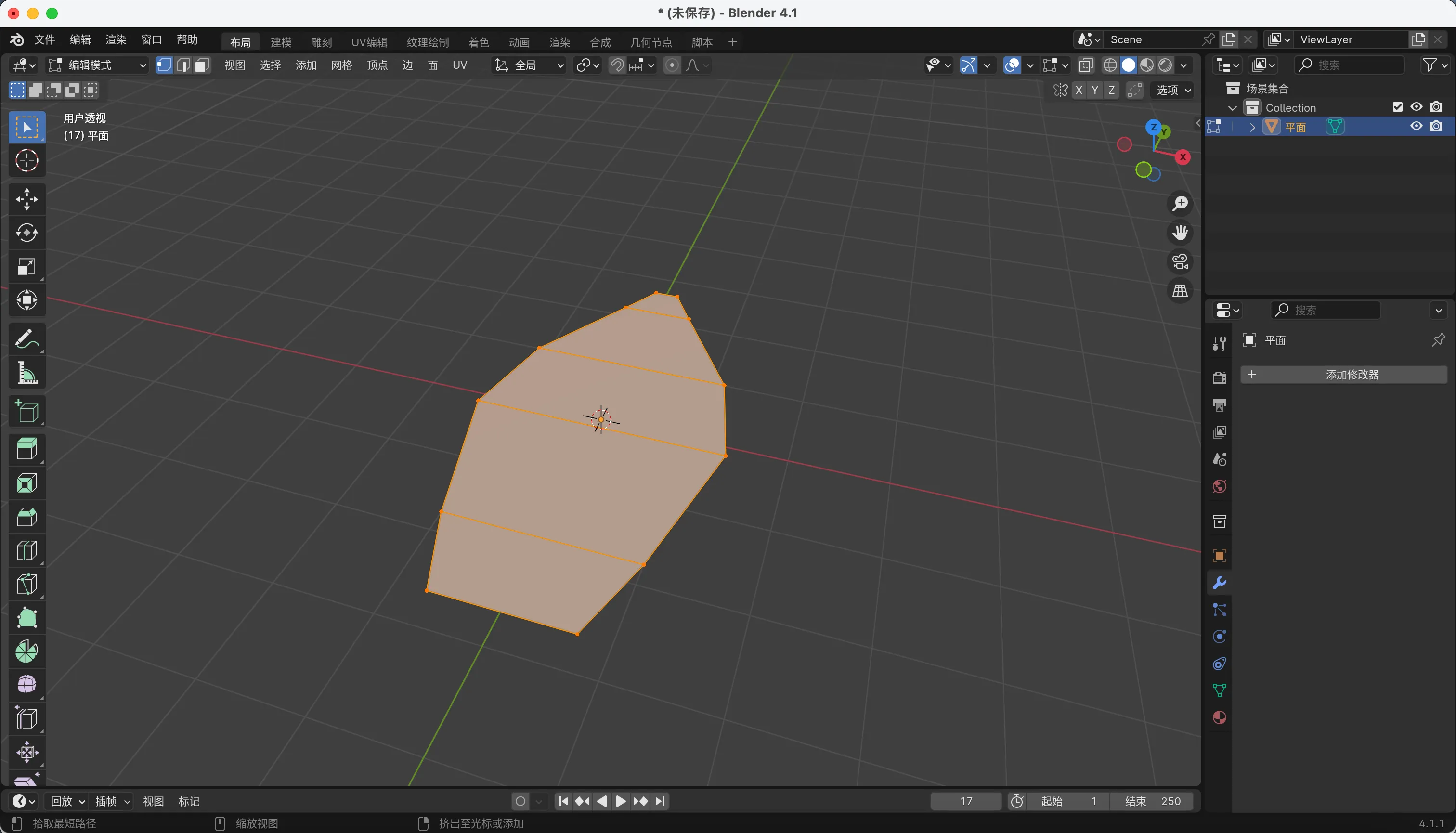Hide the 平面 object in outliner
The image size is (1456, 833).
1416,127
